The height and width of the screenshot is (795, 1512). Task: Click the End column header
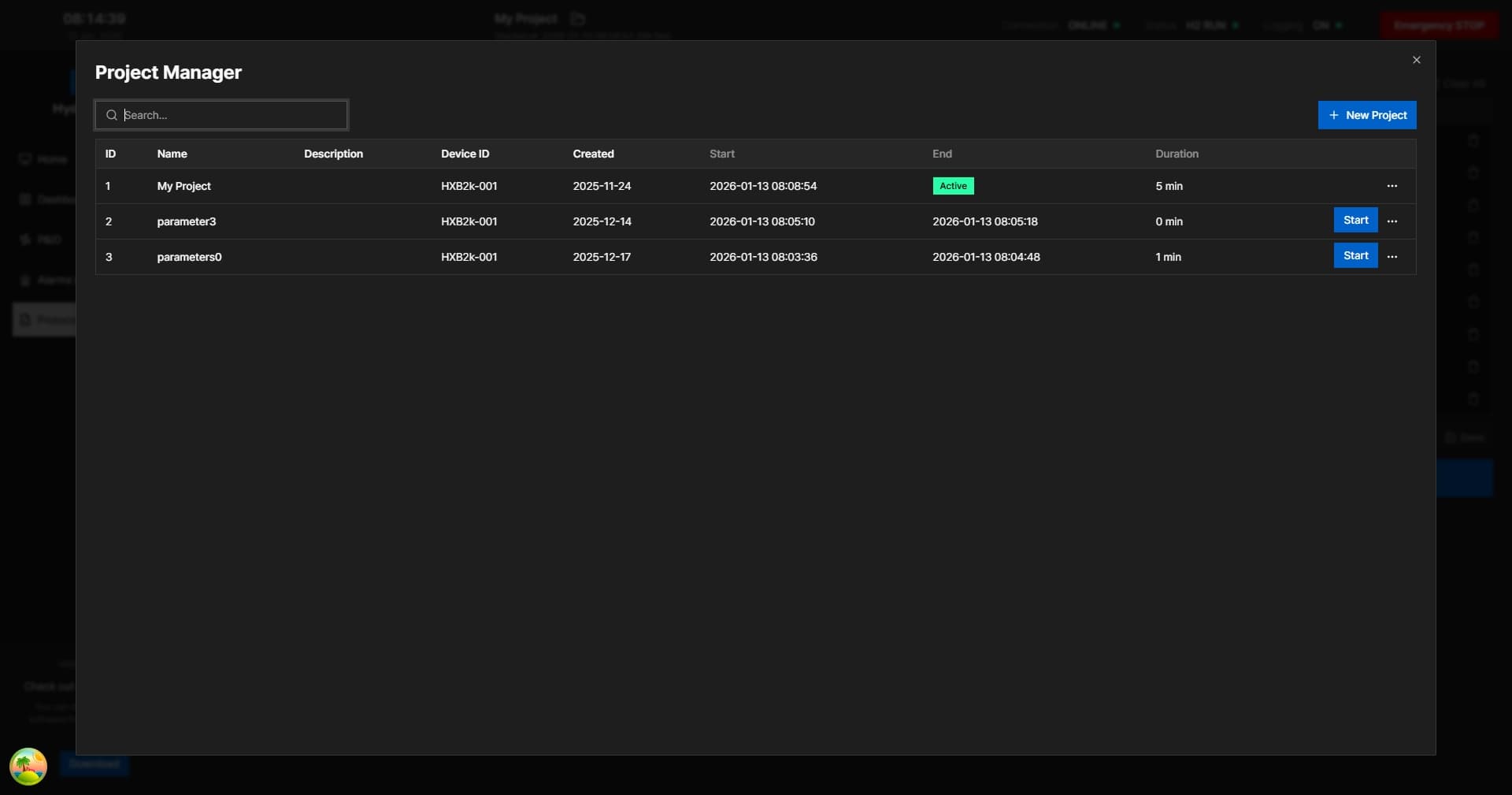(942, 154)
